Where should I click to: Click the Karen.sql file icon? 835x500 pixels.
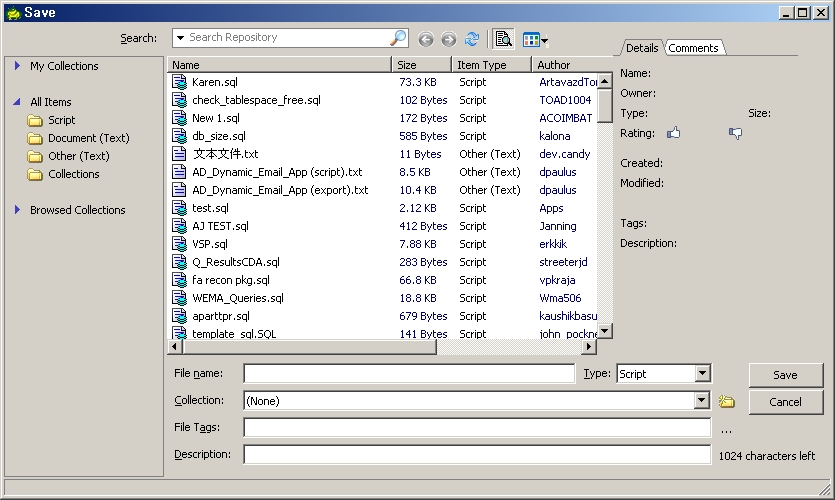179,82
